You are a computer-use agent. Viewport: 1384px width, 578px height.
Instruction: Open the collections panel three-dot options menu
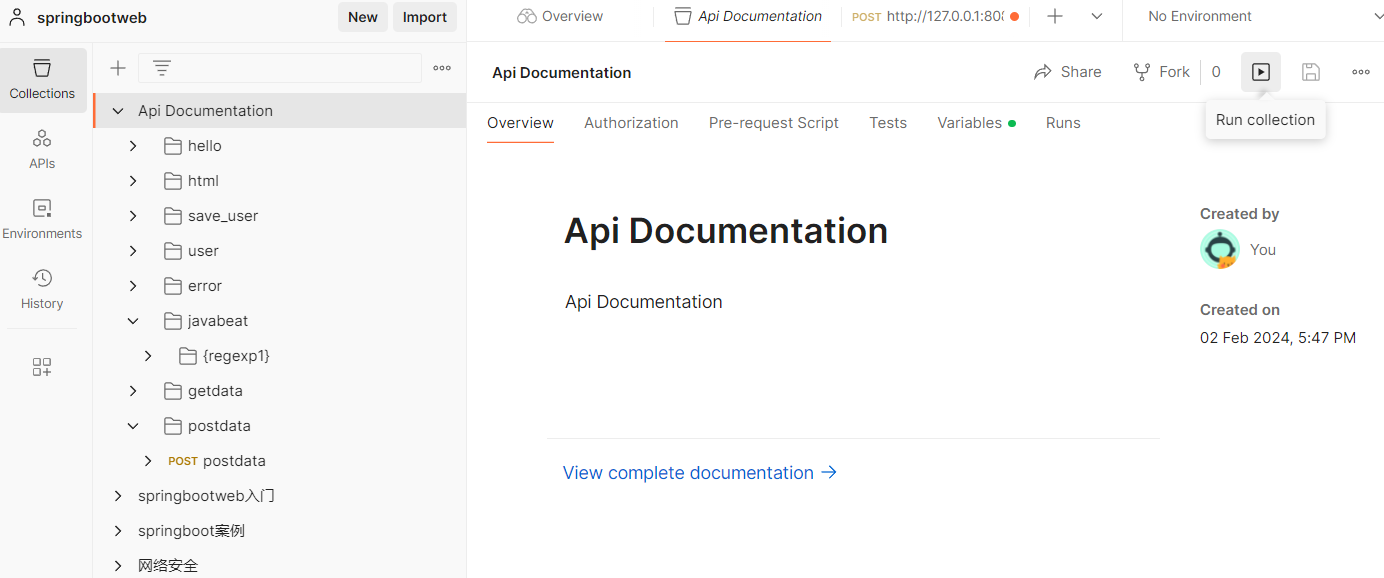pyautogui.click(x=442, y=68)
